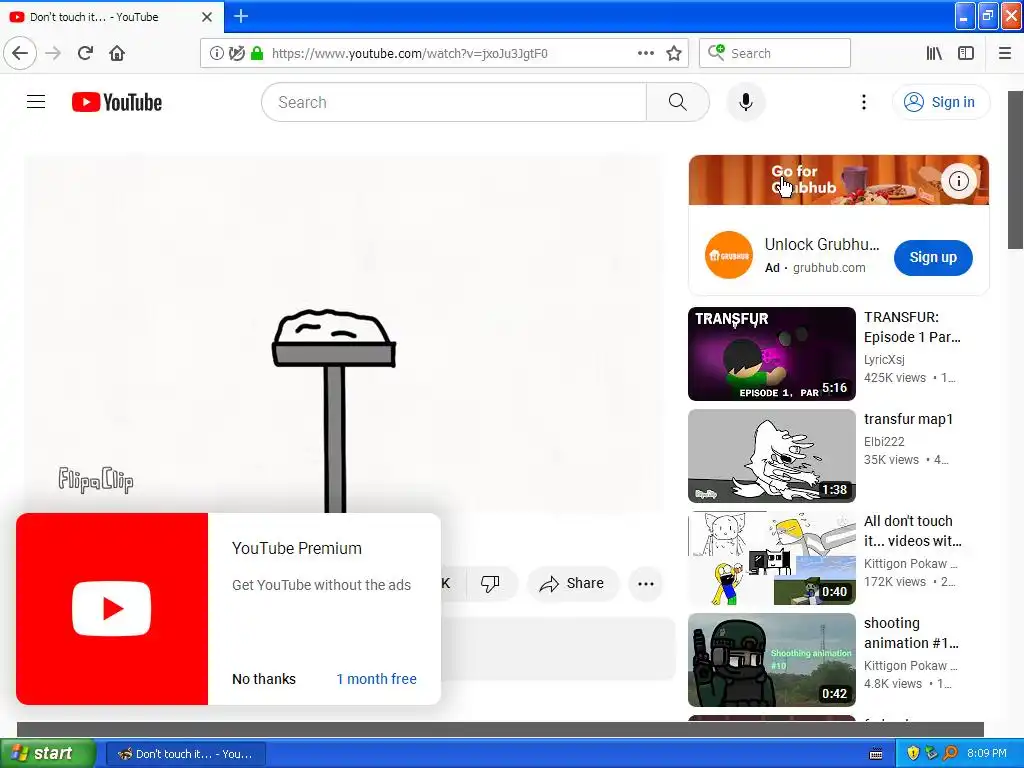Click the 8:09 PM clock
The image size is (1024, 768).
click(986, 754)
